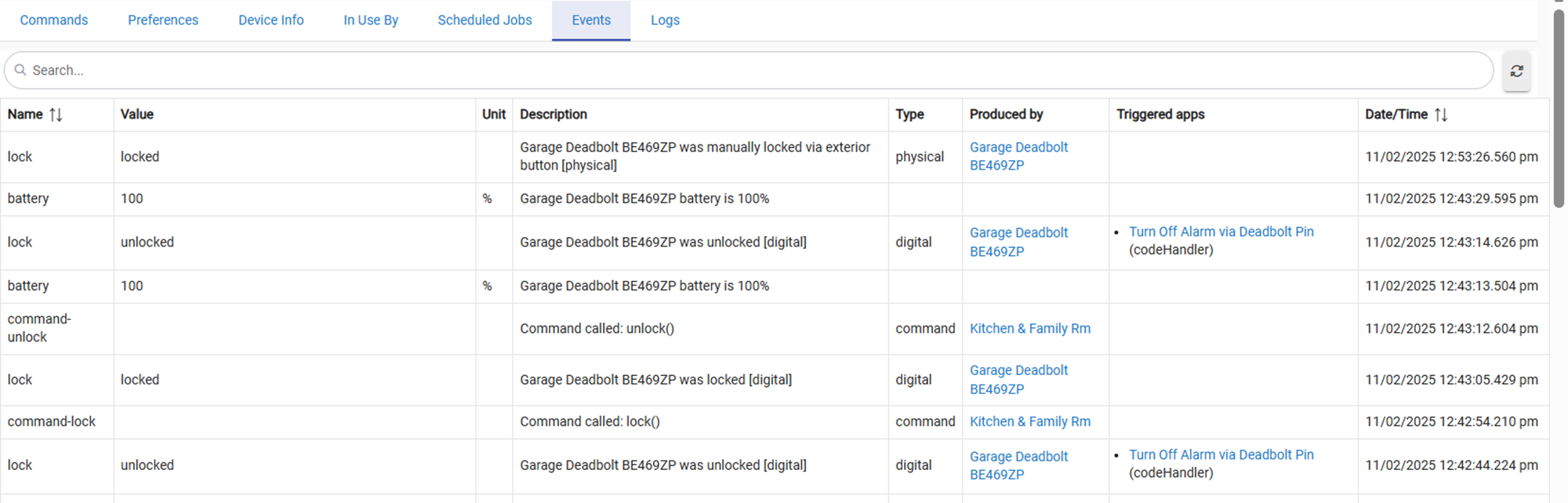This screenshot has width=1568, height=503.
Task: Sort by Date/Time column arrows
Action: pos(1440,115)
